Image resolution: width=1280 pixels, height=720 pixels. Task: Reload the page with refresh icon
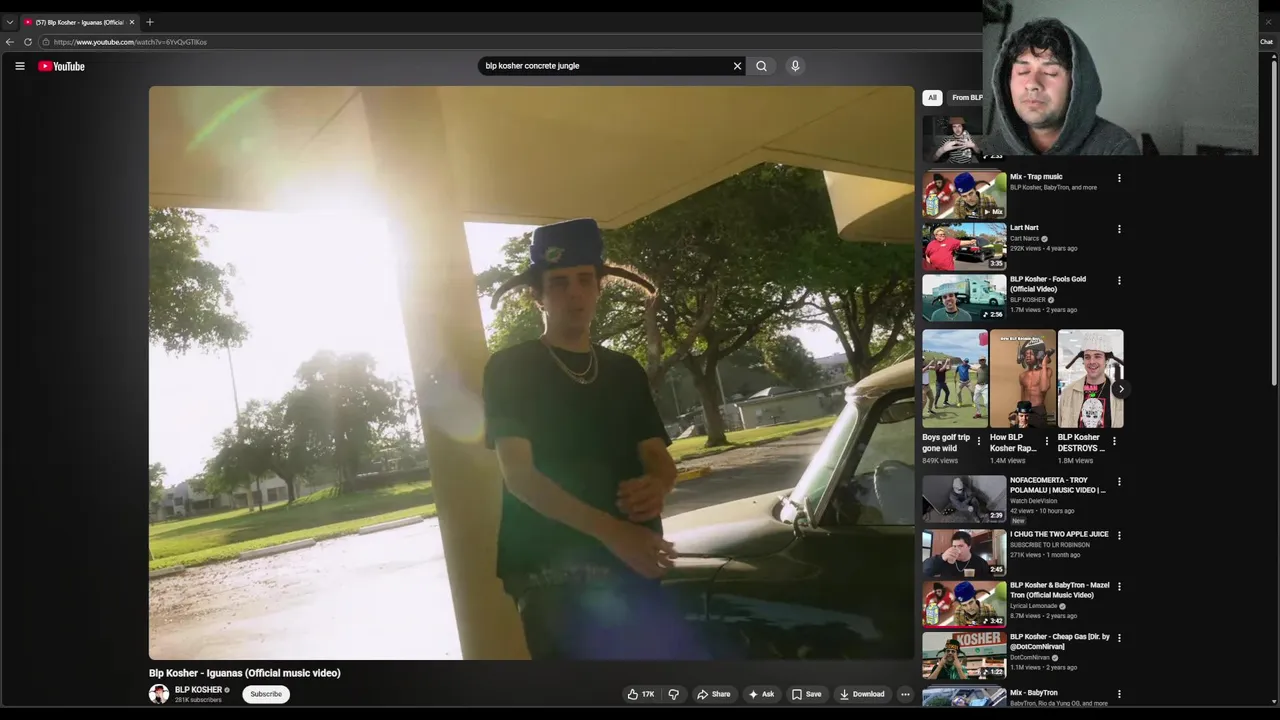tap(28, 42)
